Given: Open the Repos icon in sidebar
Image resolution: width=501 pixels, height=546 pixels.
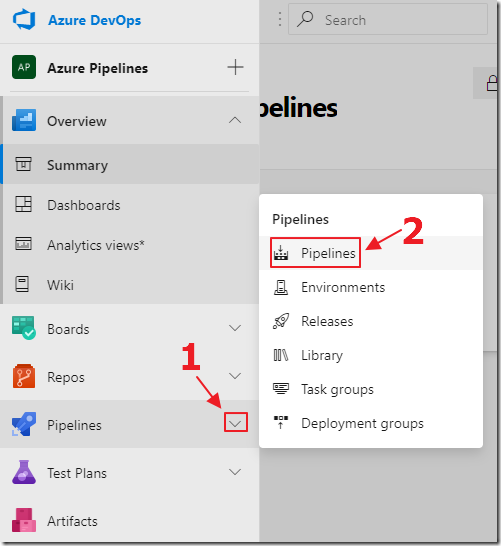Looking at the screenshot, I should tap(24, 376).
